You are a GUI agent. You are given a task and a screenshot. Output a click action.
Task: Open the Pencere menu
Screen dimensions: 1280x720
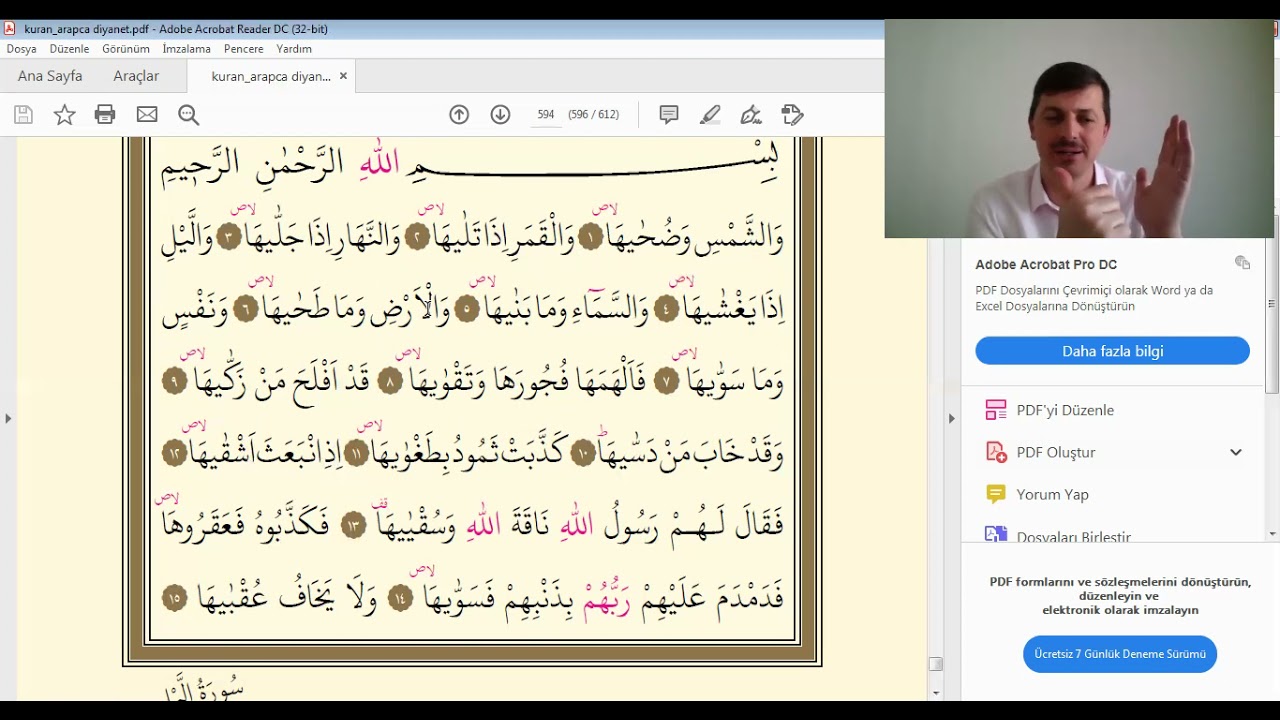(x=244, y=49)
